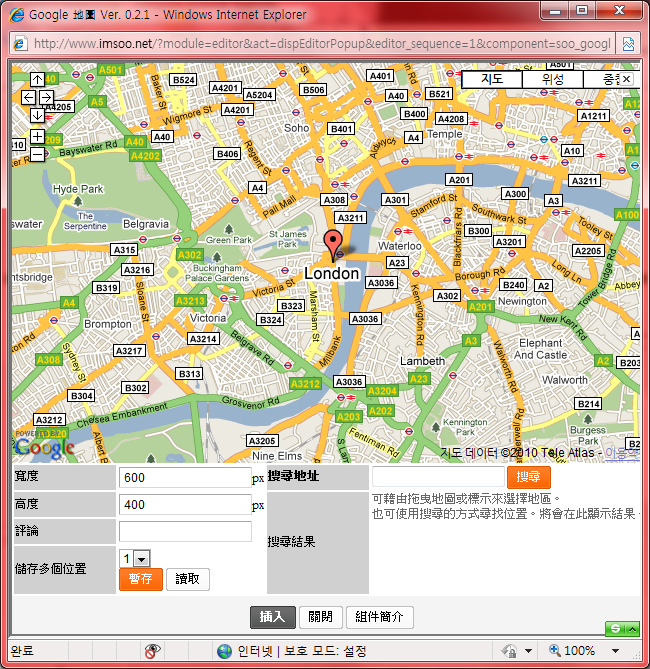Click the 組件簡介 component info button

tap(379, 617)
